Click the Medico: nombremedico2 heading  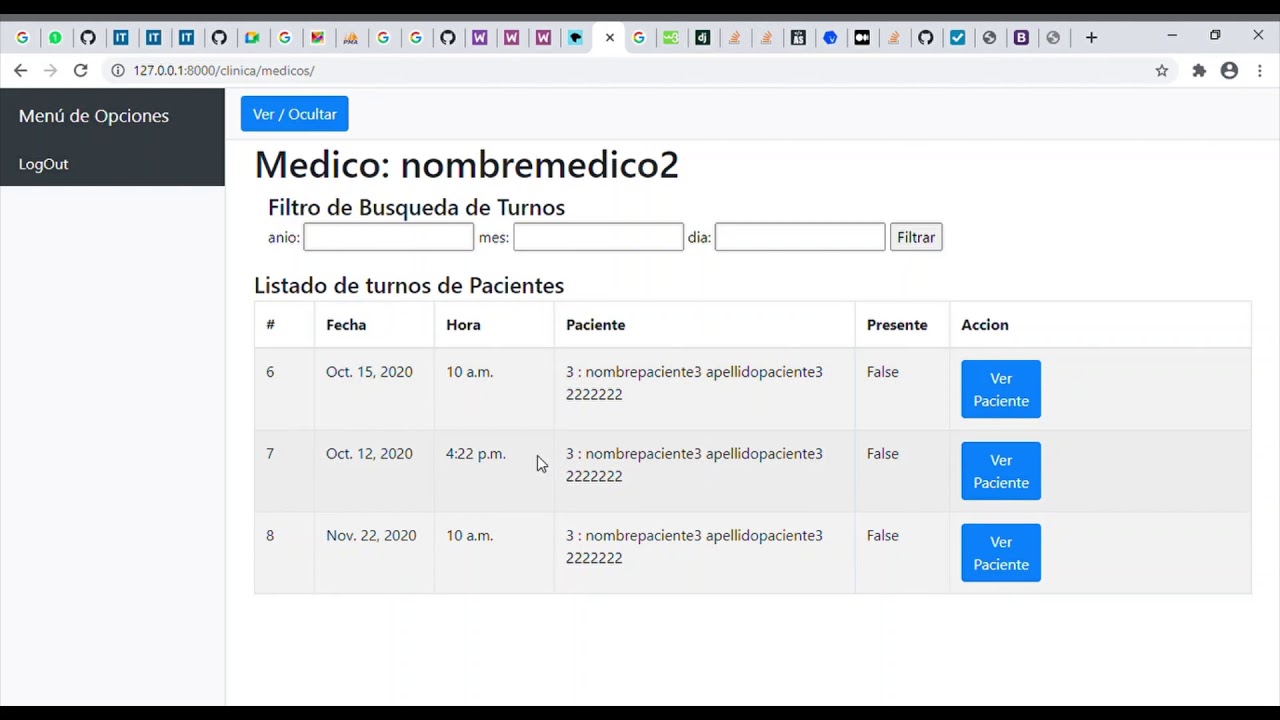click(x=467, y=165)
